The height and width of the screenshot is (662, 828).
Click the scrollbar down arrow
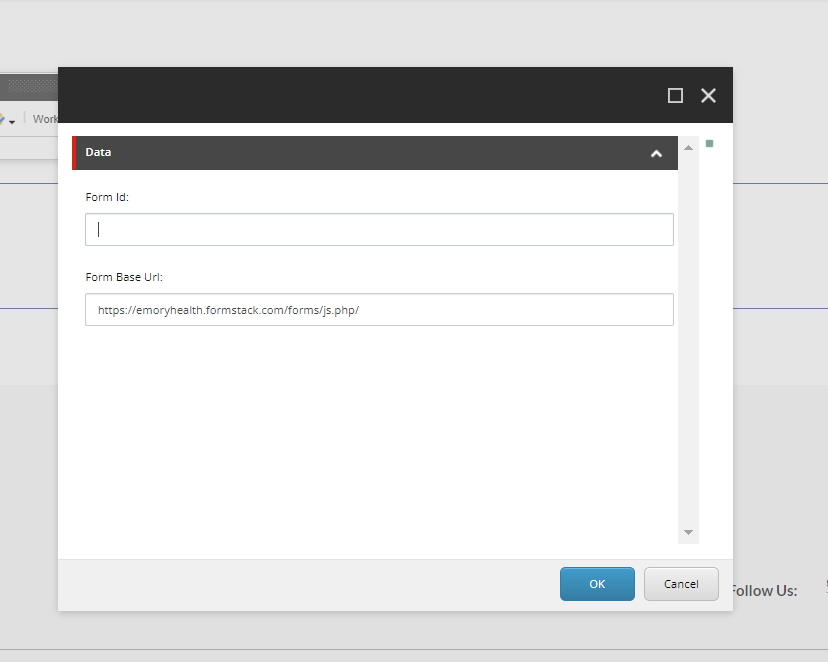688,532
